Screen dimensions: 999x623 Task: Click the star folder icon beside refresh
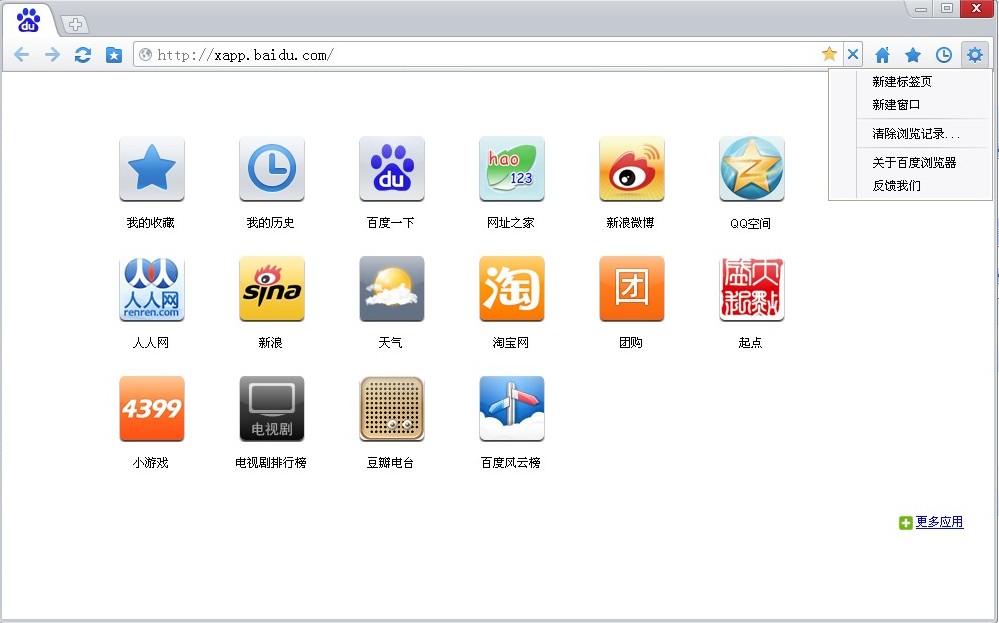(x=113, y=55)
